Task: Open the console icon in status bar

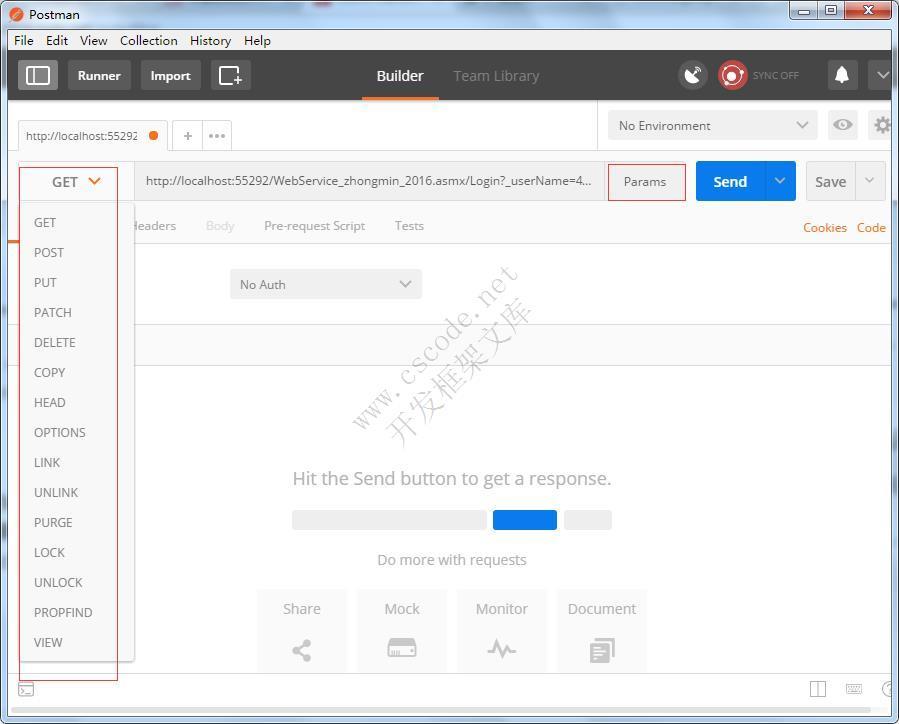Action: pyautogui.click(x=26, y=689)
